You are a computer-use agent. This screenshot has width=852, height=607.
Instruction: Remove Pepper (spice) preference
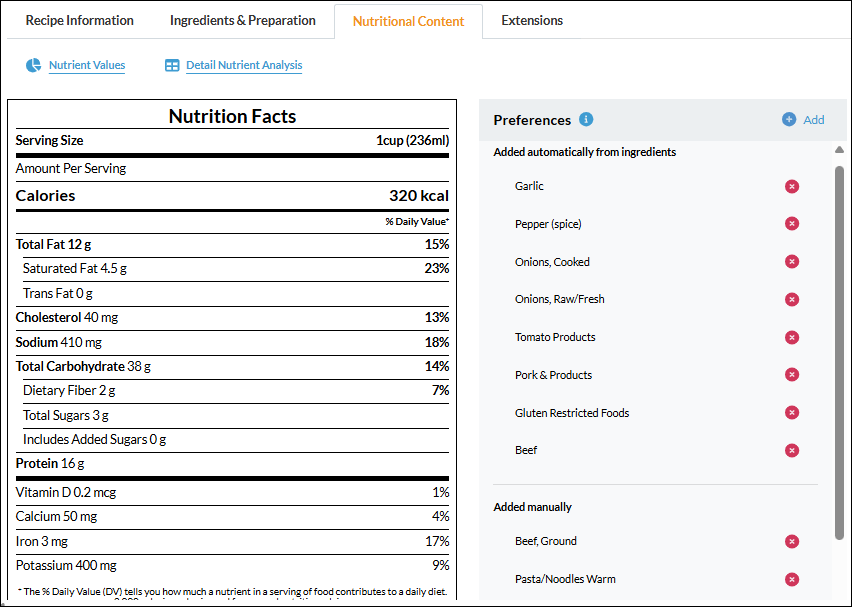point(792,223)
